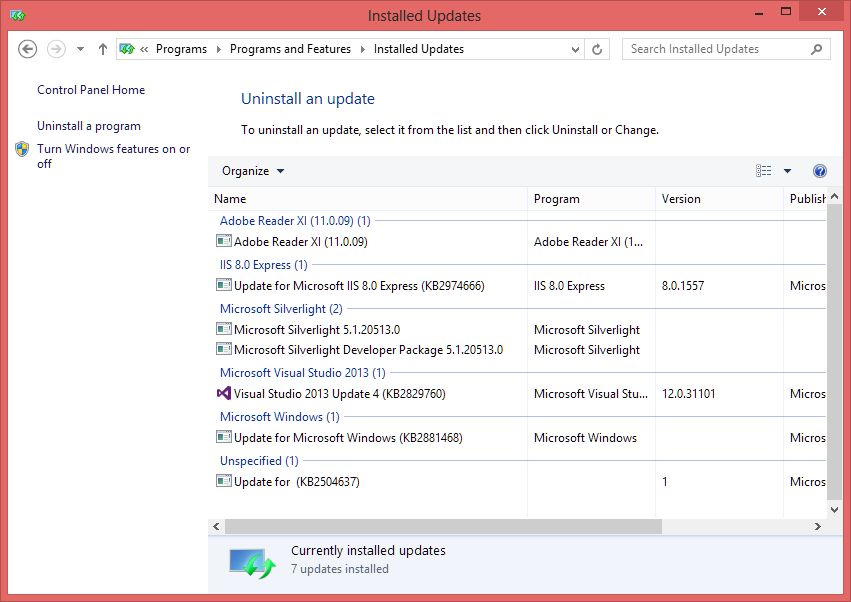
Task: Click the IIS 8.0 Express program cell
Action: tap(569, 286)
